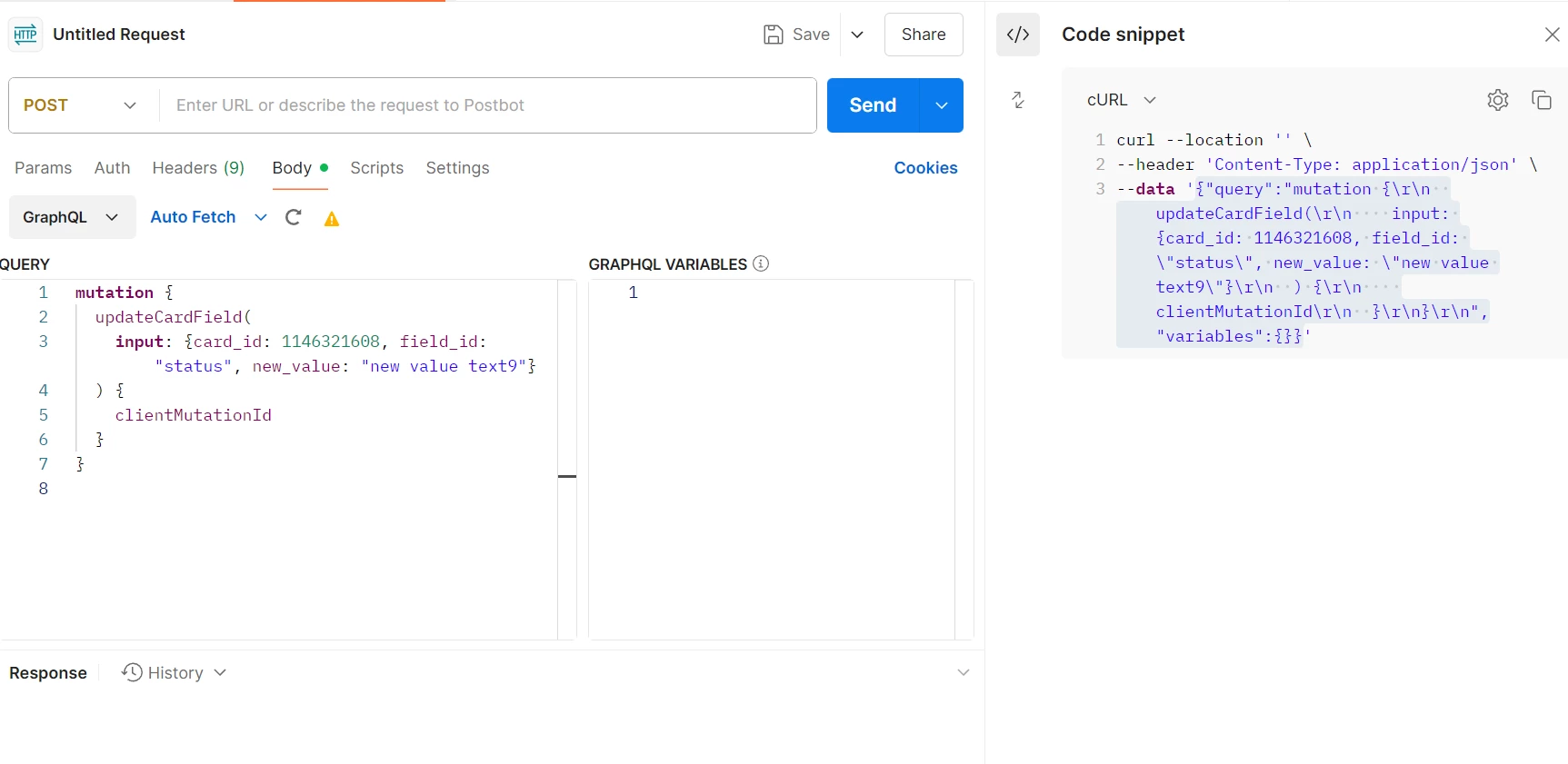Click the request URL input field
This screenshot has height=764, width=1568.
click(488, 105)
